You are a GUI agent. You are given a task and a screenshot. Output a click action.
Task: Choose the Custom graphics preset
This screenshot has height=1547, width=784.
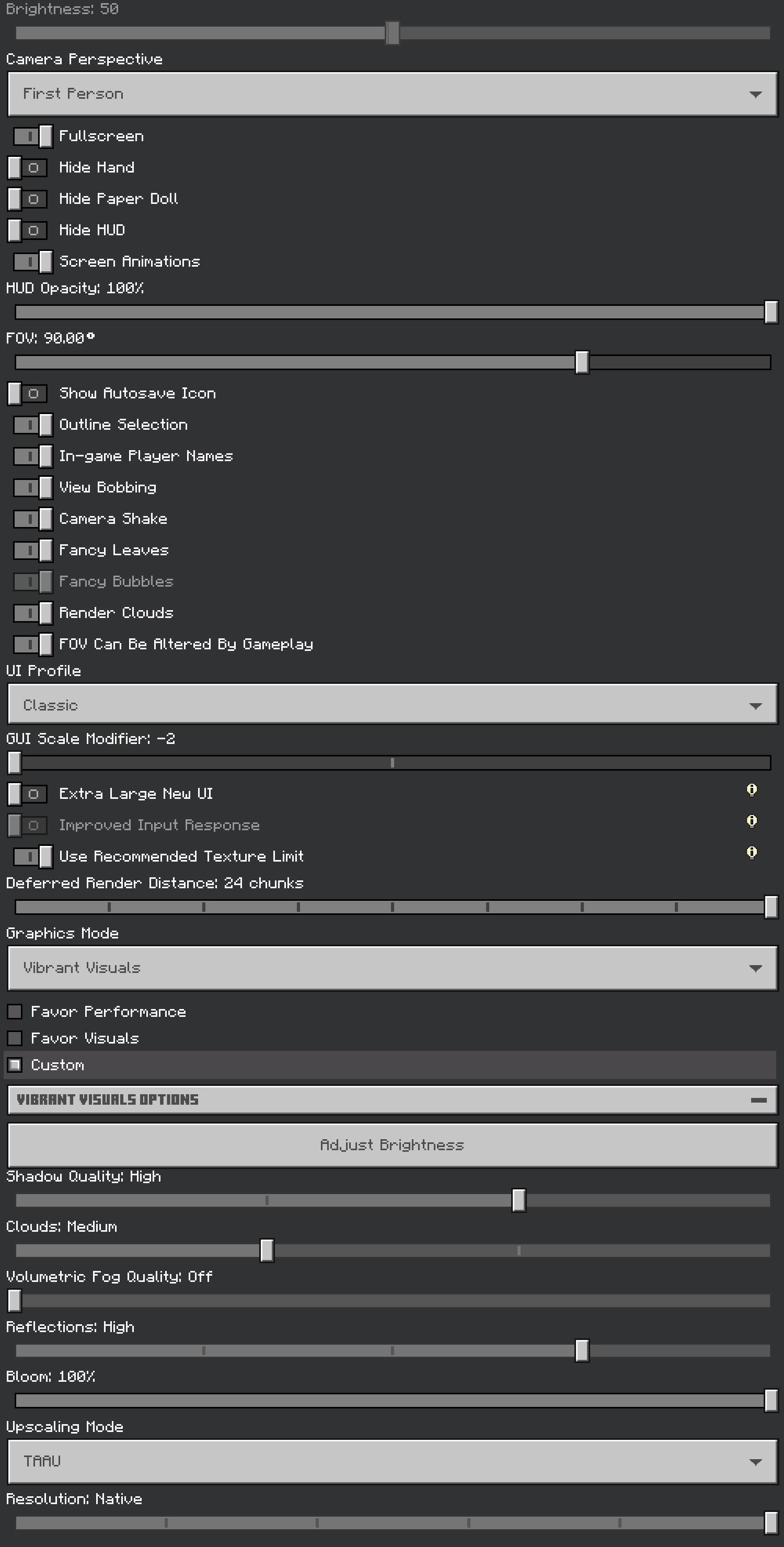pos(15,1065)
